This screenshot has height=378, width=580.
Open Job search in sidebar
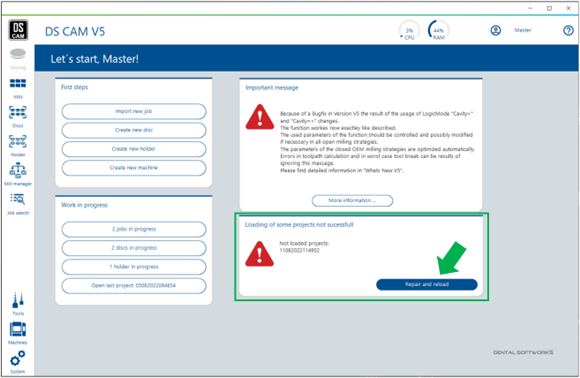(18, 204)
